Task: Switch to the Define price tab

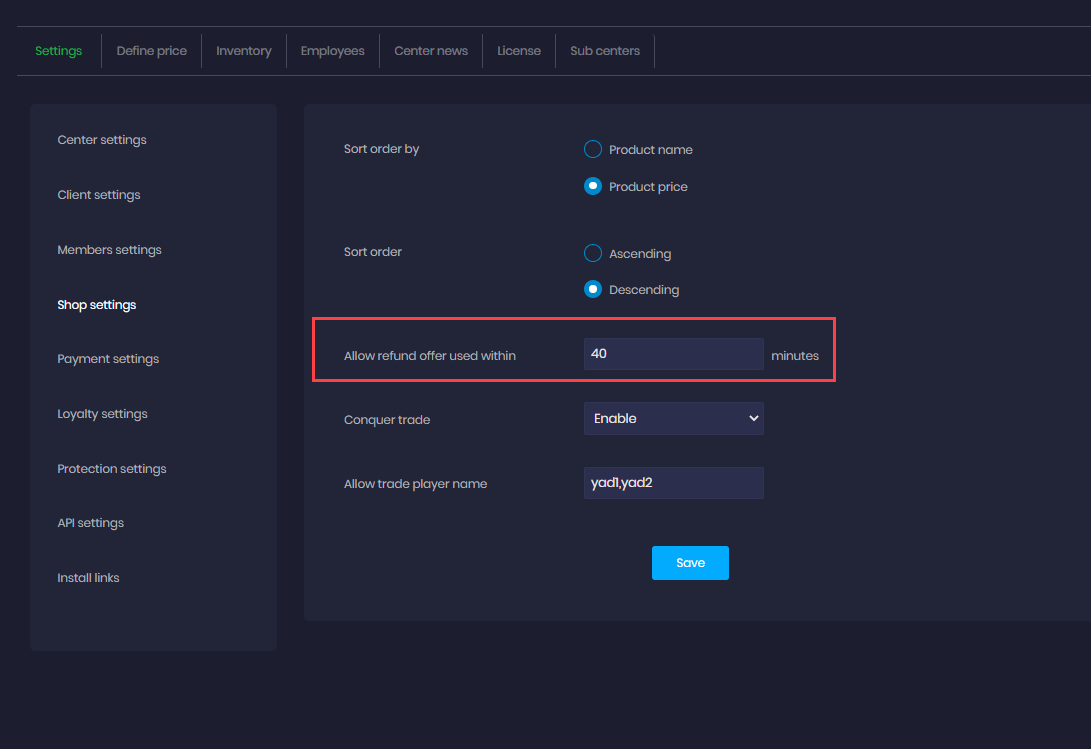Action: (151, 51)
